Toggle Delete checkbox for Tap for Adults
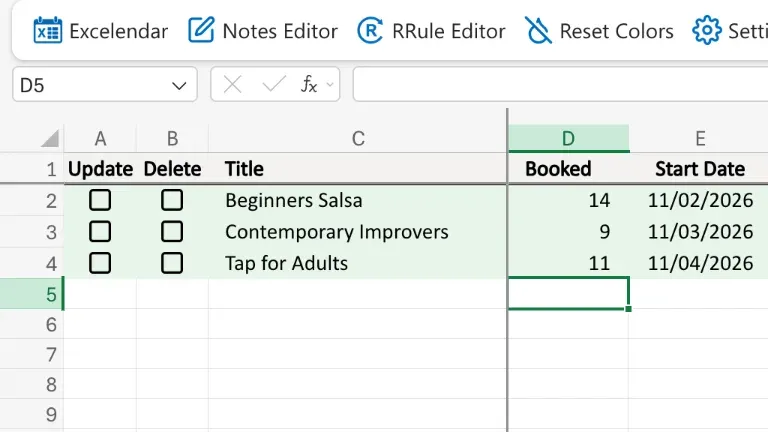The width and height of the screenshot is (768, 432). tap(172, 263)
